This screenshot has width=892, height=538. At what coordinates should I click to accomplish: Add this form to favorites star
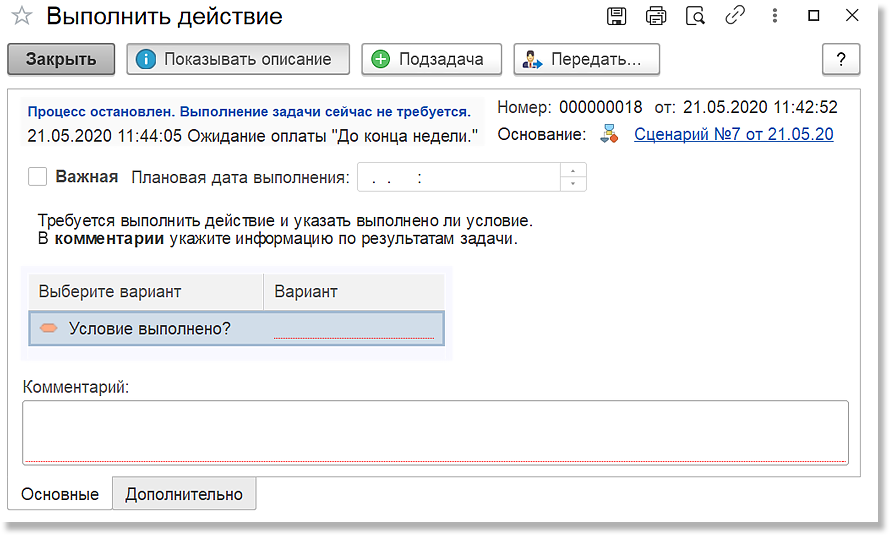pyautogui.click(x=22, y=16)
